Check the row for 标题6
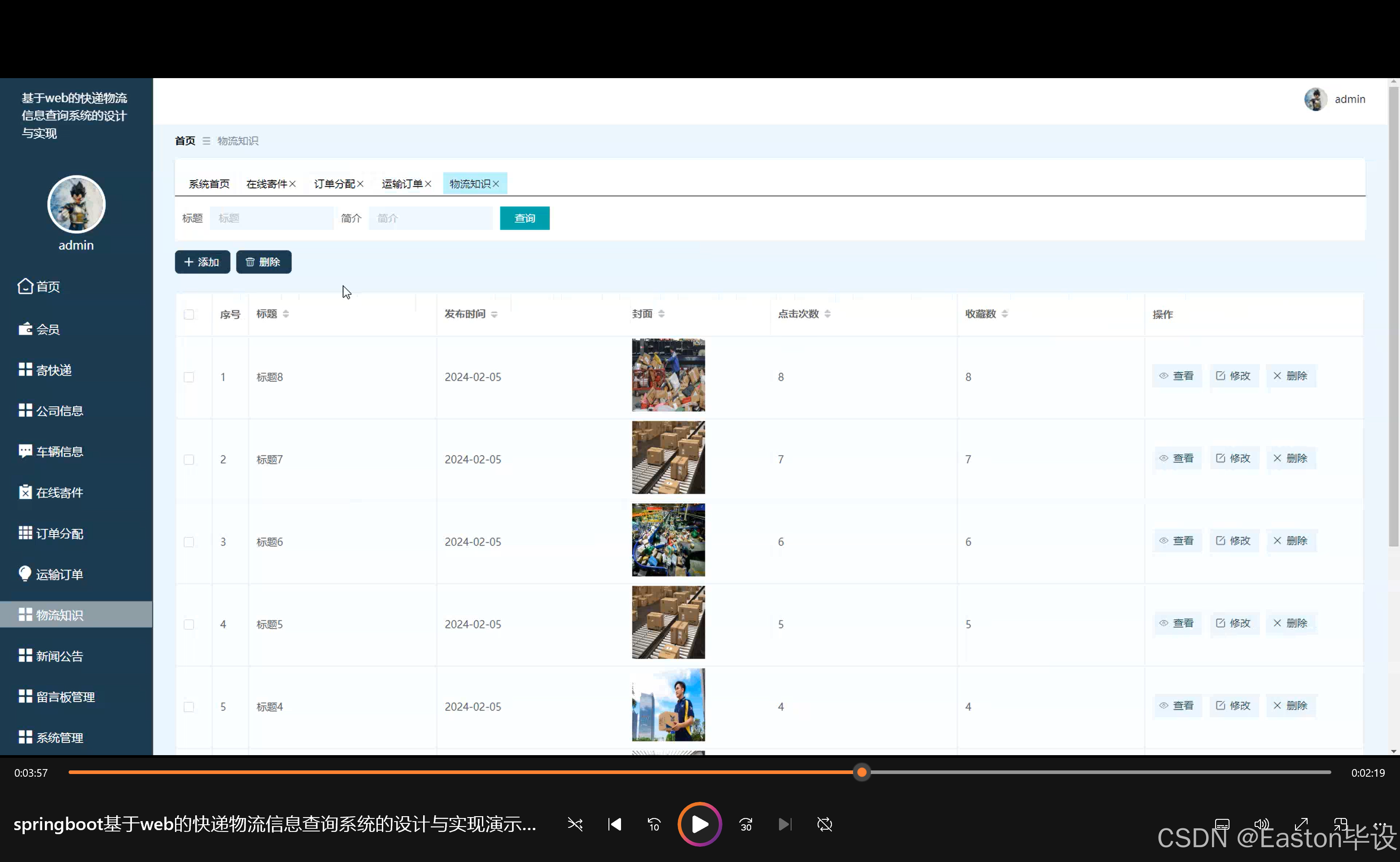The image size is (1400, 862). click(188, 542)
